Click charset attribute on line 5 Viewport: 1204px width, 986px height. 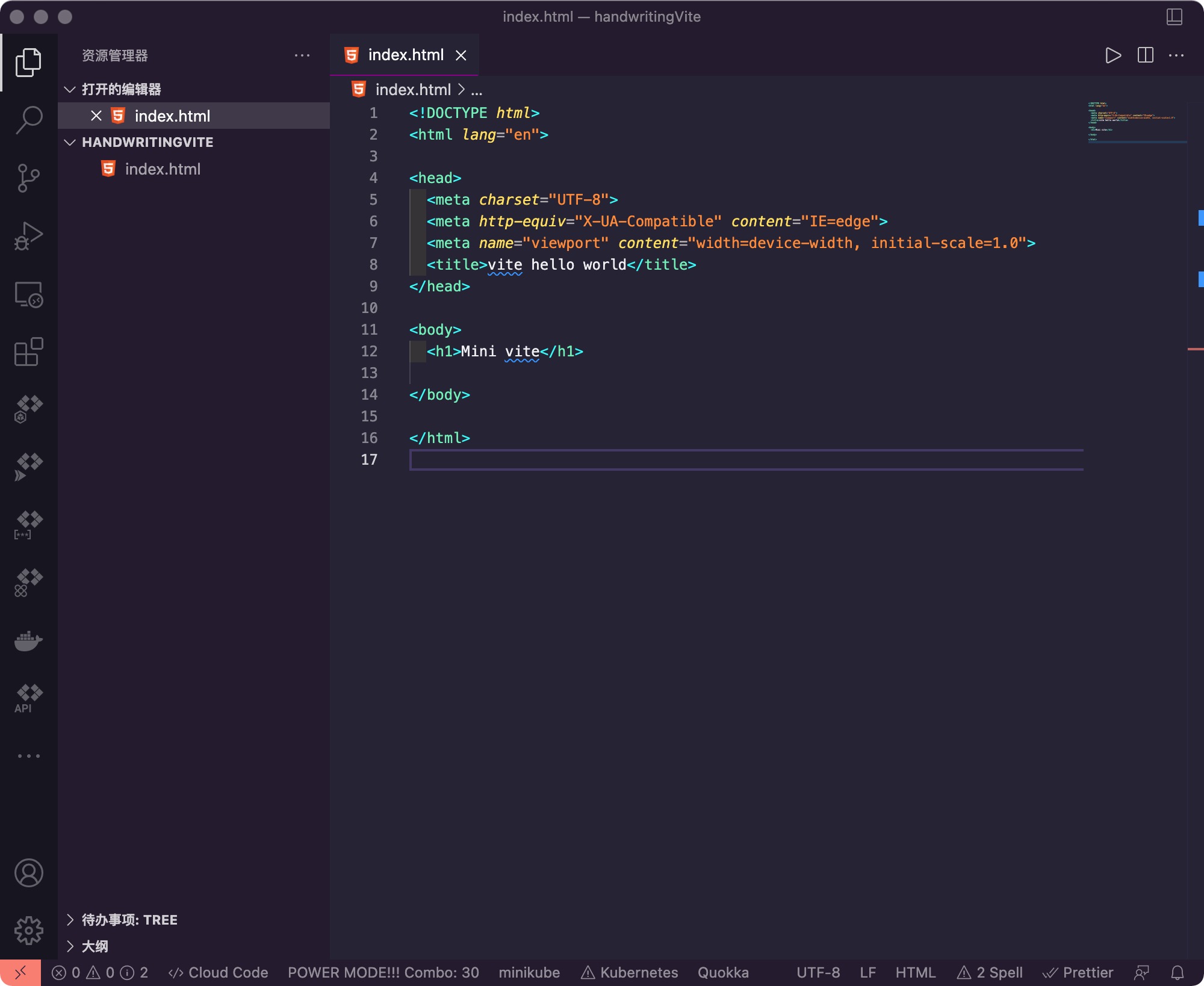pyautogui.click(x=509, y=200)
